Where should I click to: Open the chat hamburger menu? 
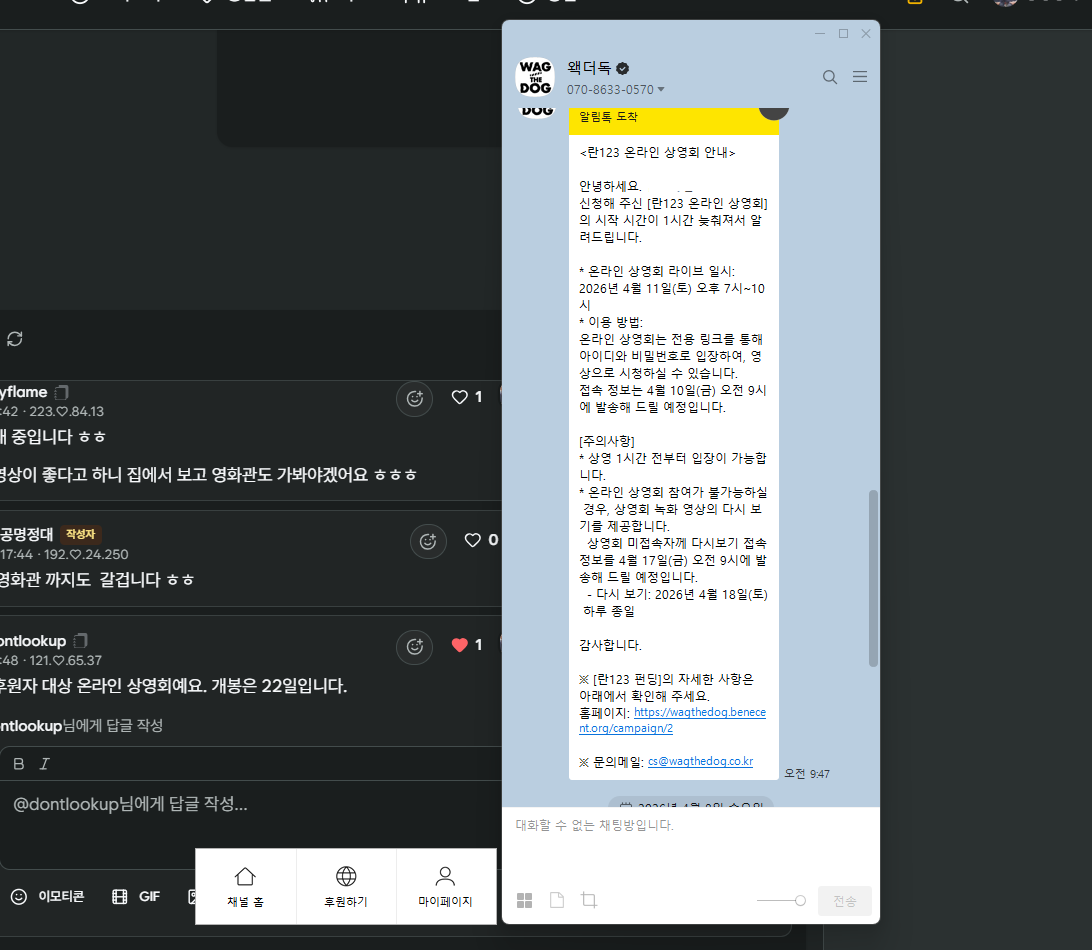860,77
